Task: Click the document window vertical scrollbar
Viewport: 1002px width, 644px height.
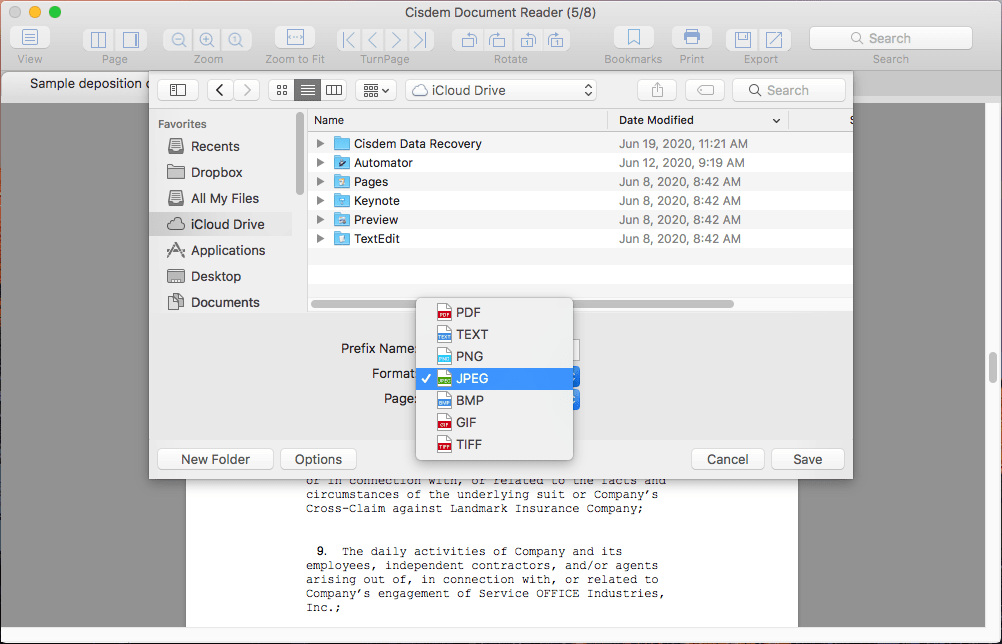Action: (993, 367)
